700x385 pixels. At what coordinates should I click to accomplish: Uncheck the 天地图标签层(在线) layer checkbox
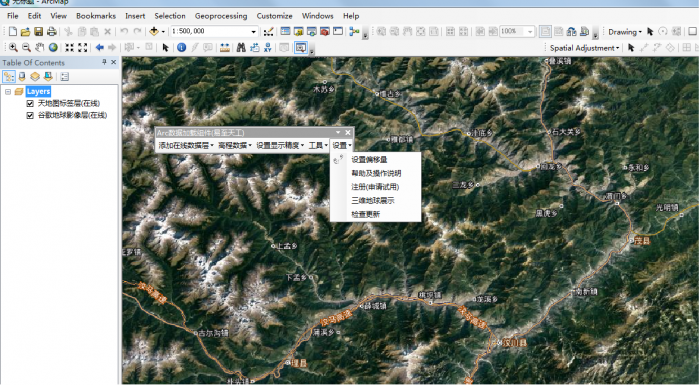[x=30, y=104]
